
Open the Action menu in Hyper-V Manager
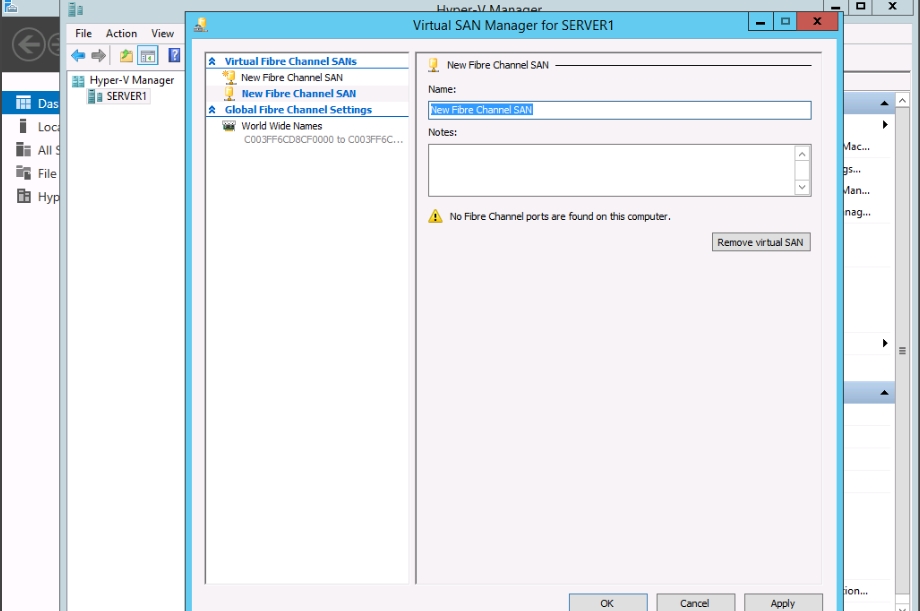[121, 33]
